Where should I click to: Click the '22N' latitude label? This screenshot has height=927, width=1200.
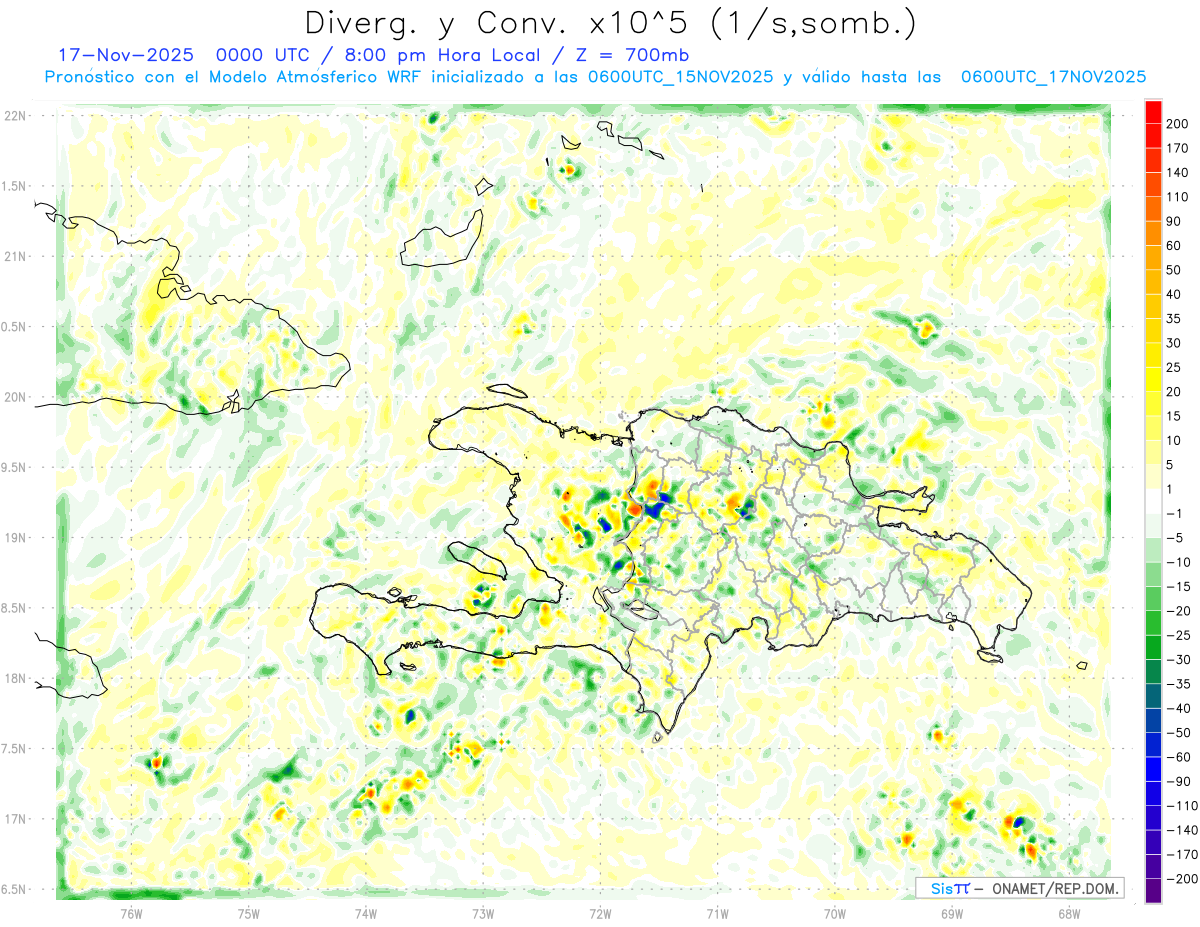16,115
